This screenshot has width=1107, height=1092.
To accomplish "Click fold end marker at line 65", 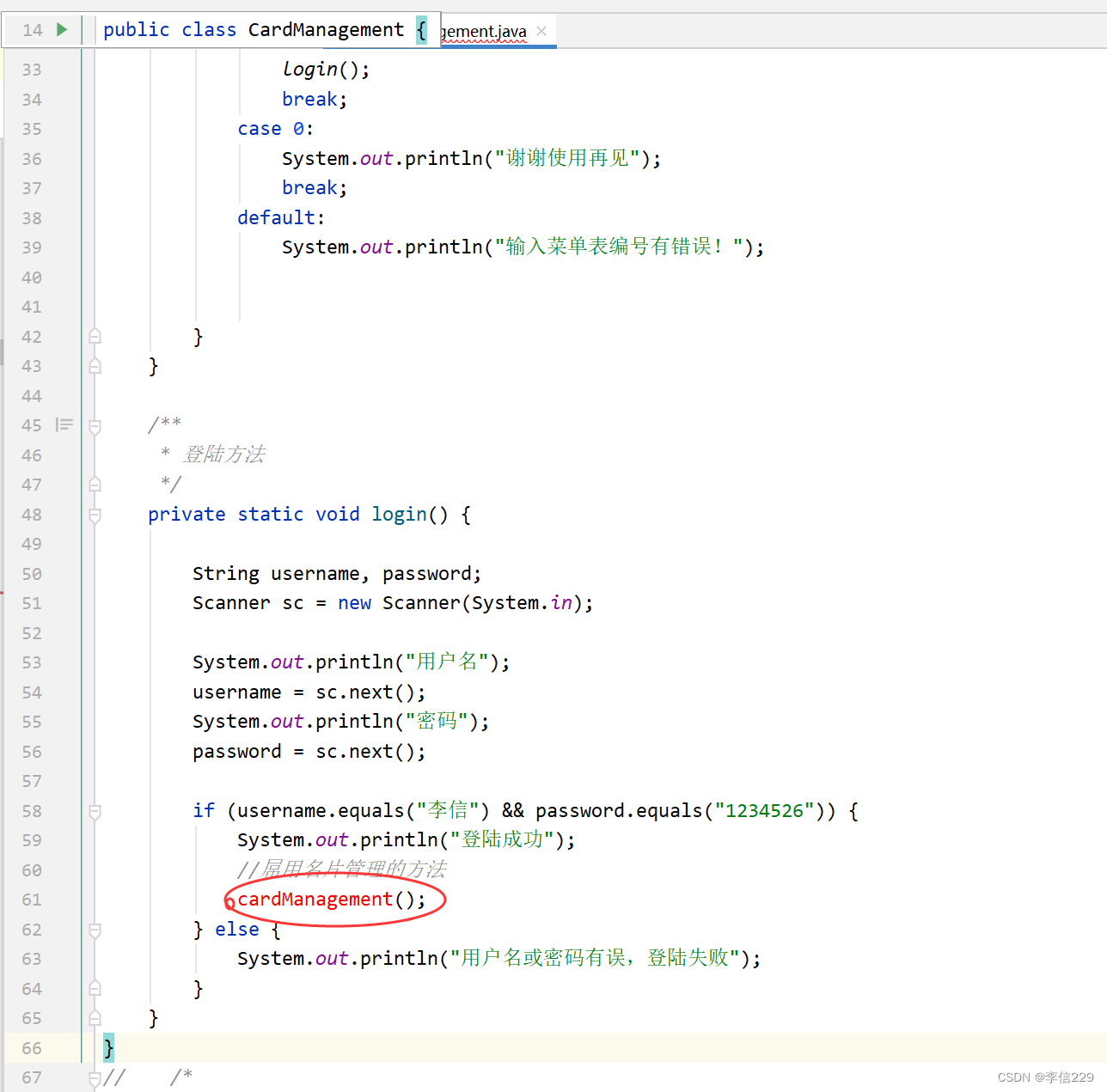I will (x=95, y=1018).
